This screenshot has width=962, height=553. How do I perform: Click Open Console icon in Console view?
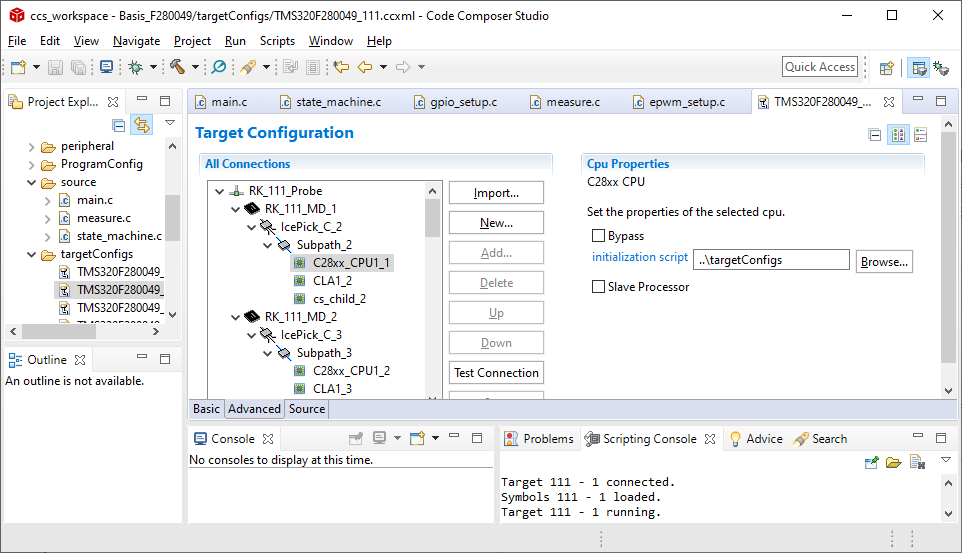417,438
